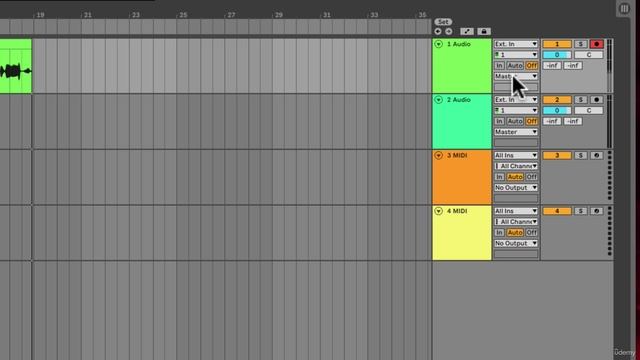640x360 pixels.
Task: Arm recording on 4 MIDI track
Action: pyautogui.click(x=596, y=211)
